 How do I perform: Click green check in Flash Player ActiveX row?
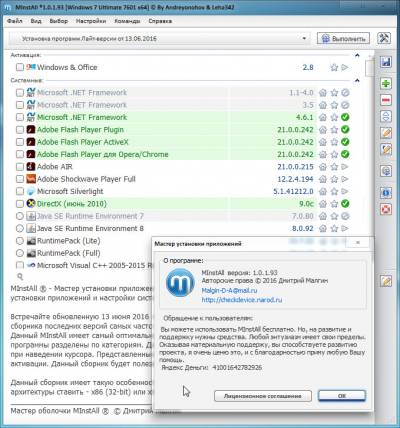coord(345,142)
